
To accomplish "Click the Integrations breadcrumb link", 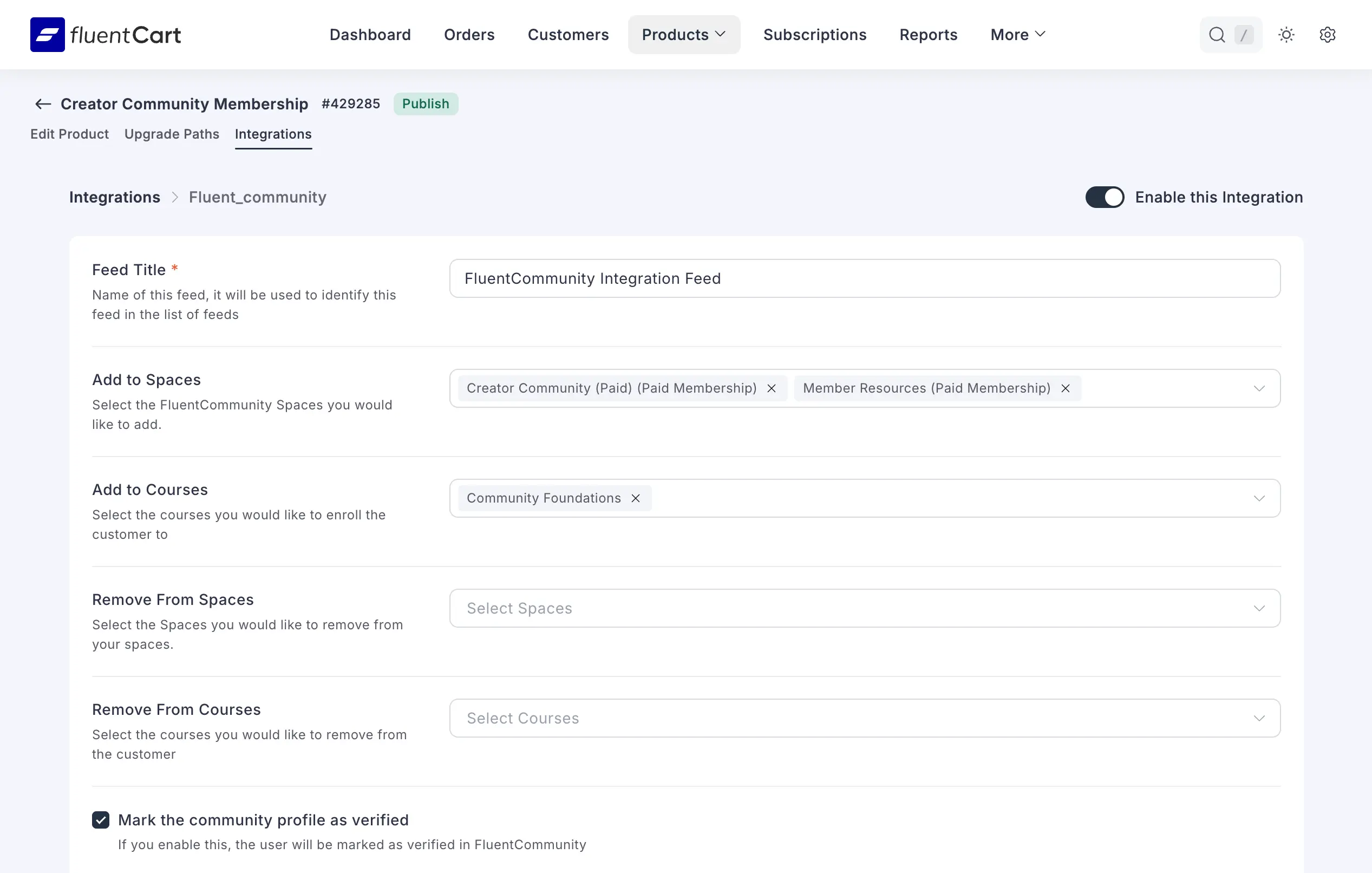I will click(115, 197).
